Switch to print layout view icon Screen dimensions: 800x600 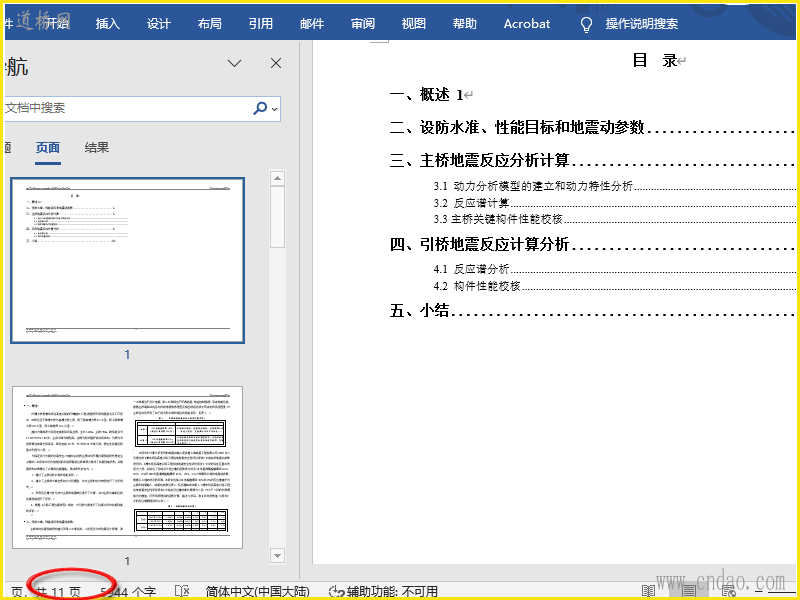689,591
